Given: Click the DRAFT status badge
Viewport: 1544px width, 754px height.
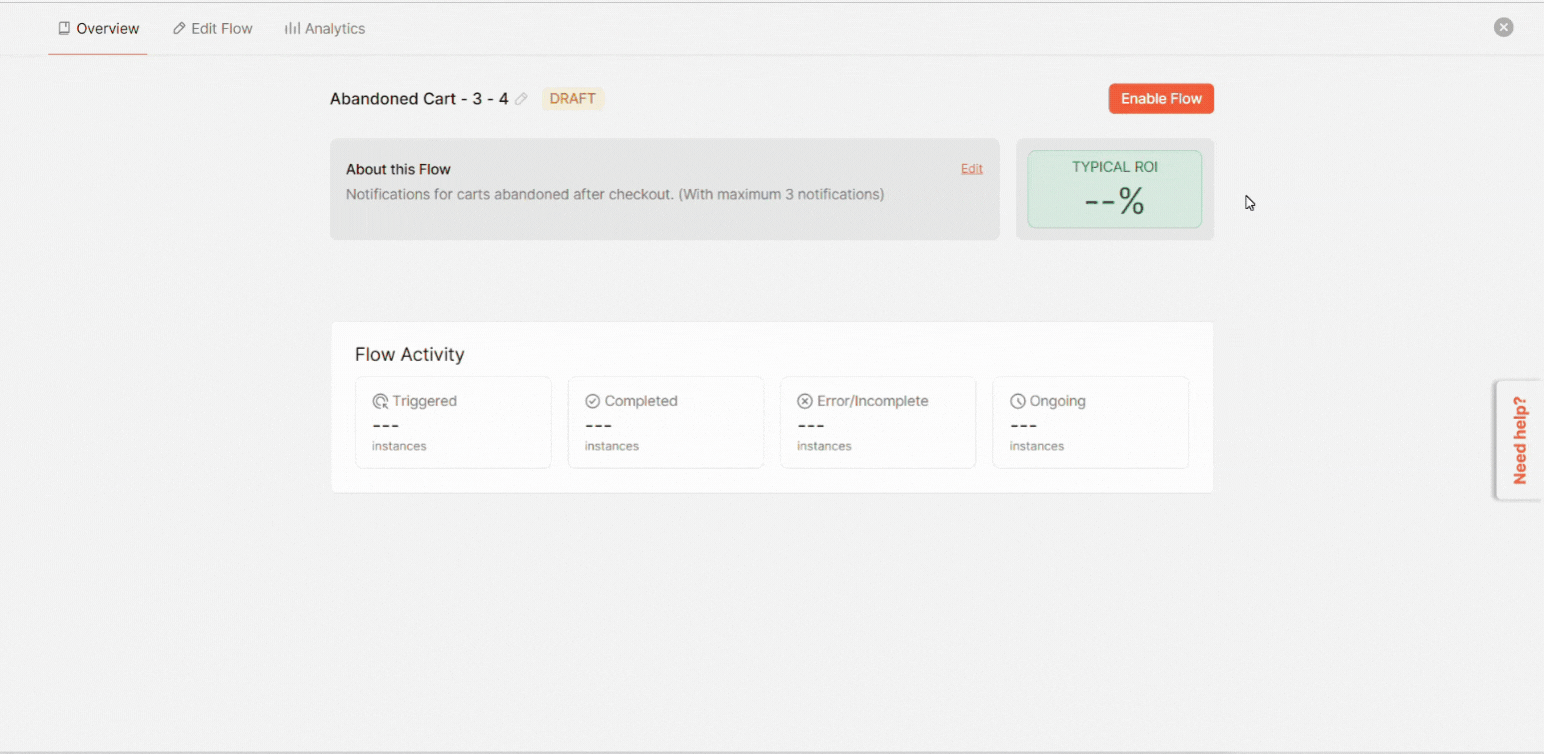Looking at the screenshot, I should (573, 99).
